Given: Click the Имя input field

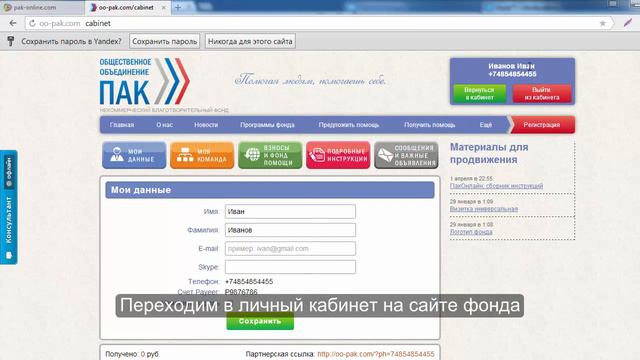Looking at the screenshot, I should pyautogui.click(x=290, y=211).
